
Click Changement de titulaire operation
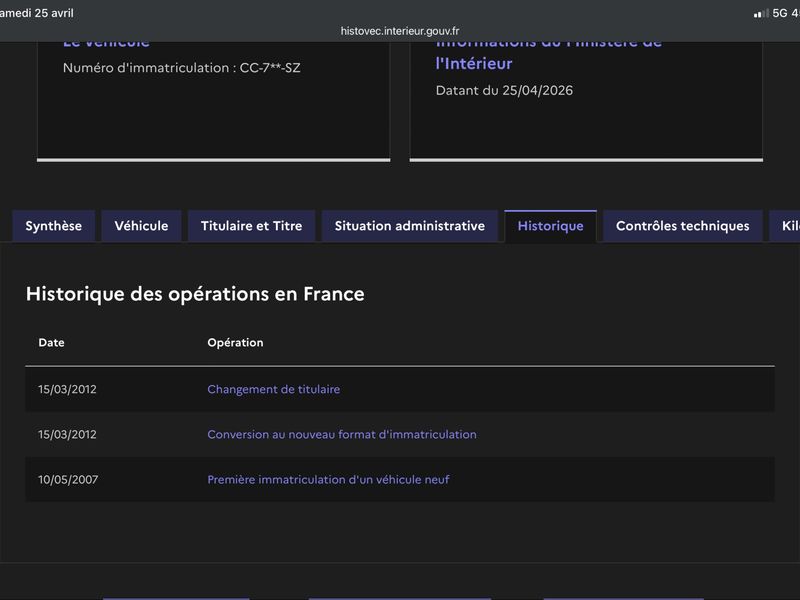click(x=273, y=389)
